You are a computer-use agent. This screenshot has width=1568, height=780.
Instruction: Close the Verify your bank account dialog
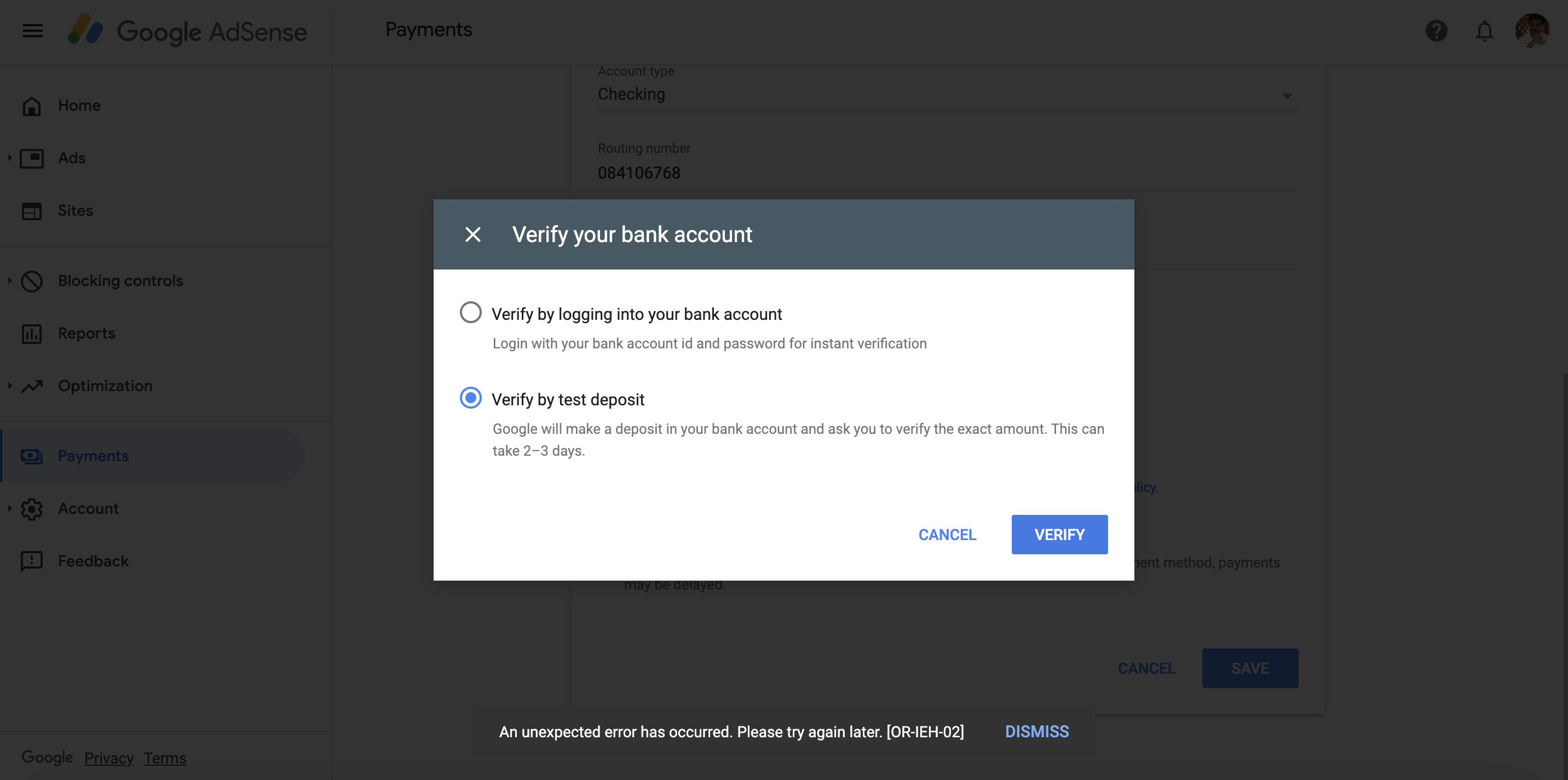point(472,234)
